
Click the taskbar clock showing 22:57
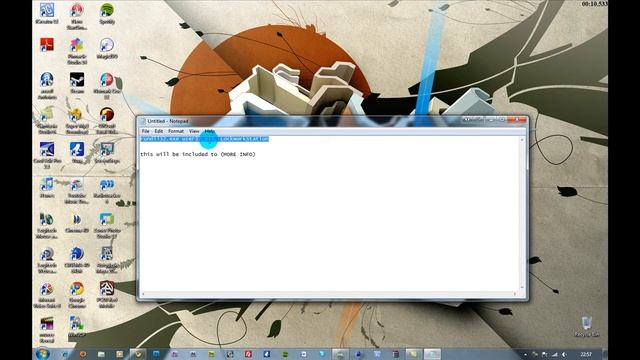click(586, 354)
